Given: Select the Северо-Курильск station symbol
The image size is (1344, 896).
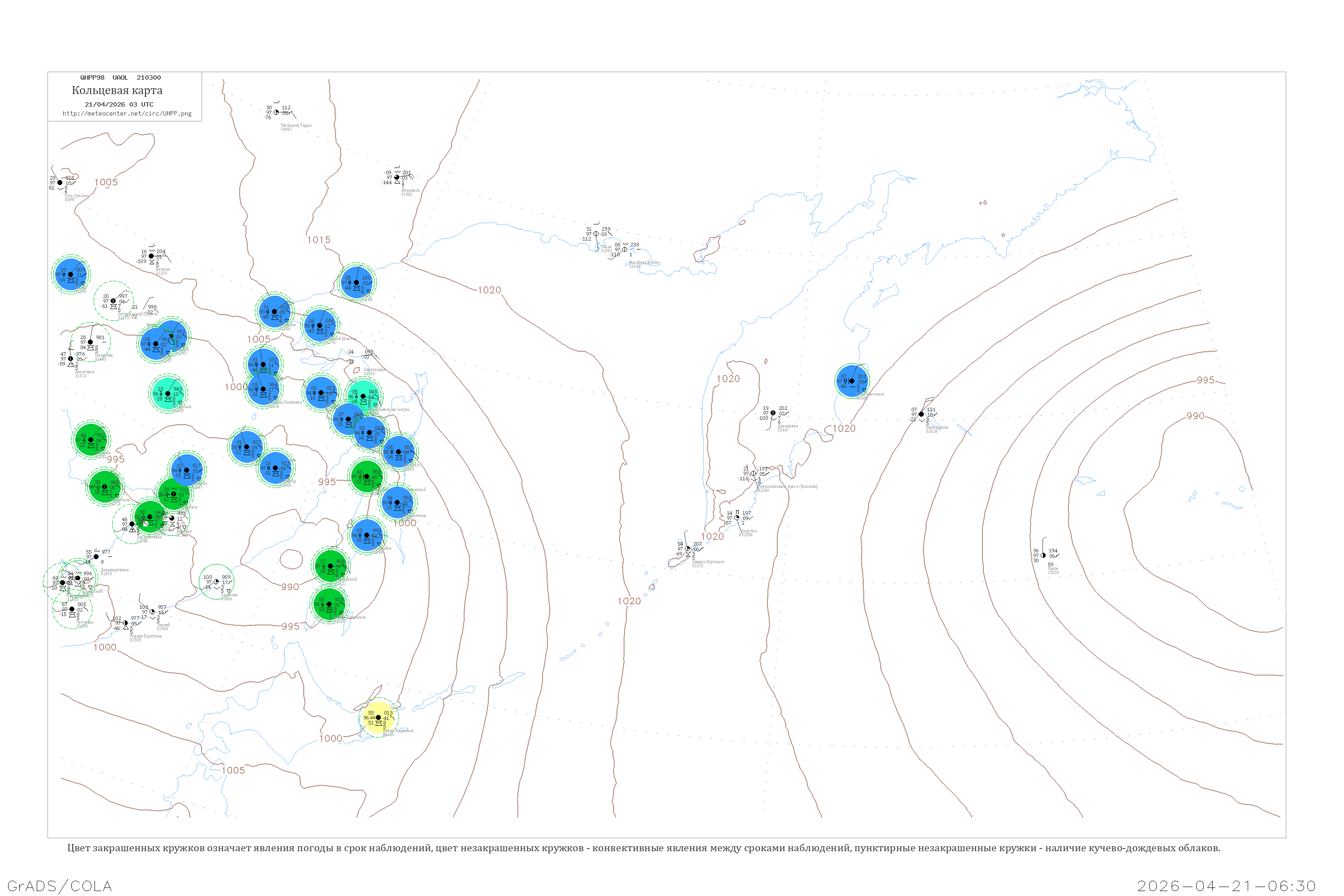Looking at the screenshot, I should click(688, 549).
